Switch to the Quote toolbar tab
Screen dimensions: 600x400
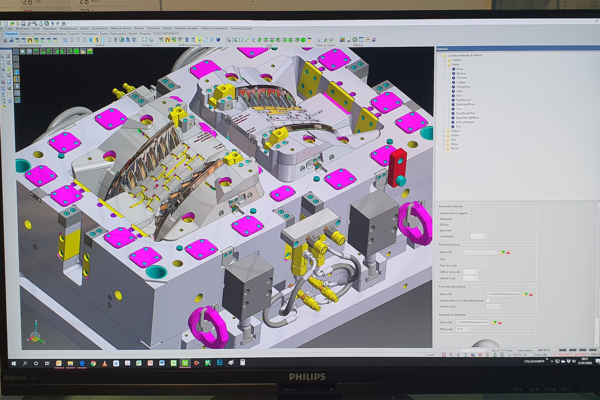(104, 34)
